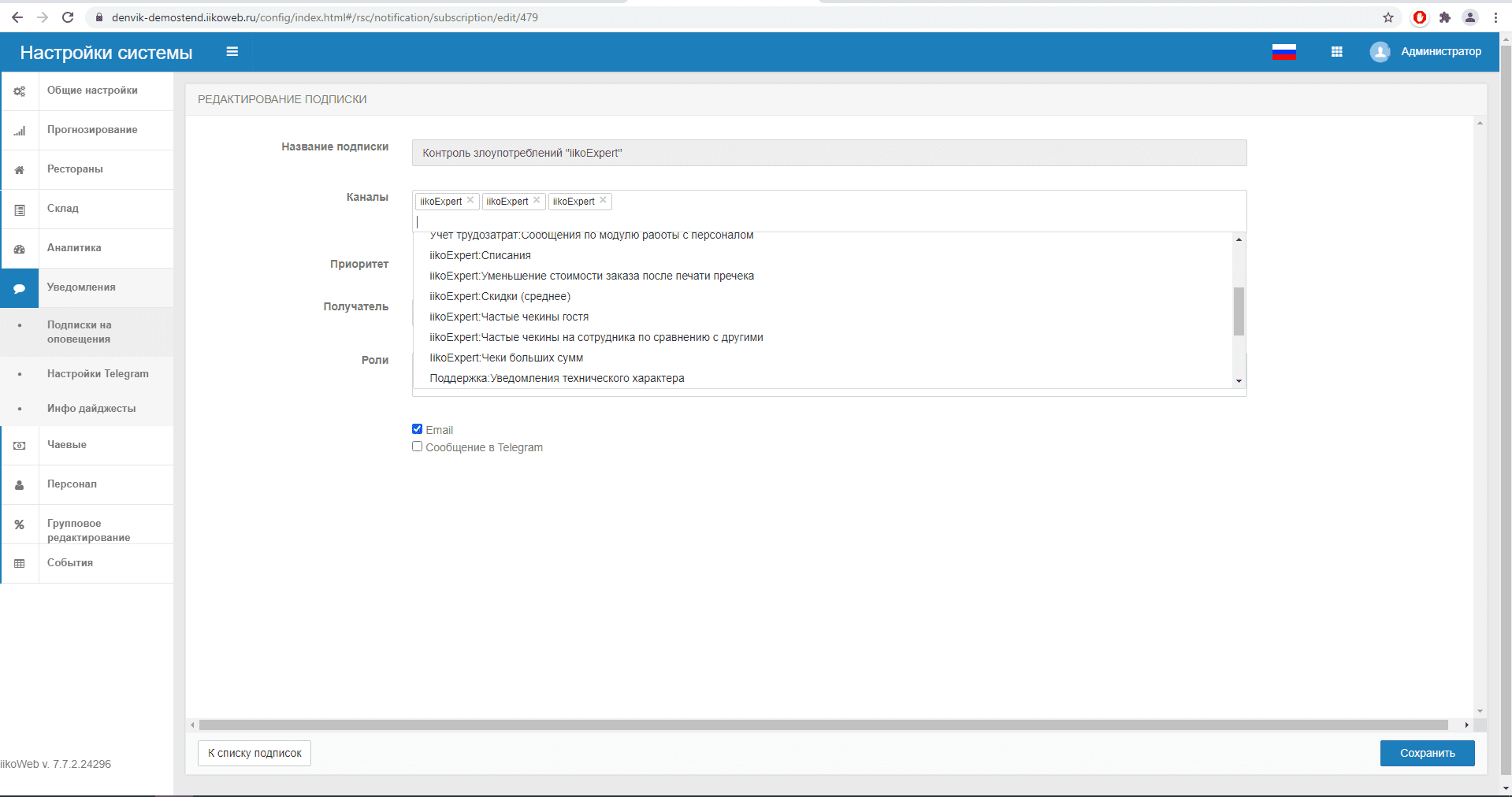Open the browser profile icon
The height and width of the screenshot is (797, 1512).
[x=1470, y=17]
